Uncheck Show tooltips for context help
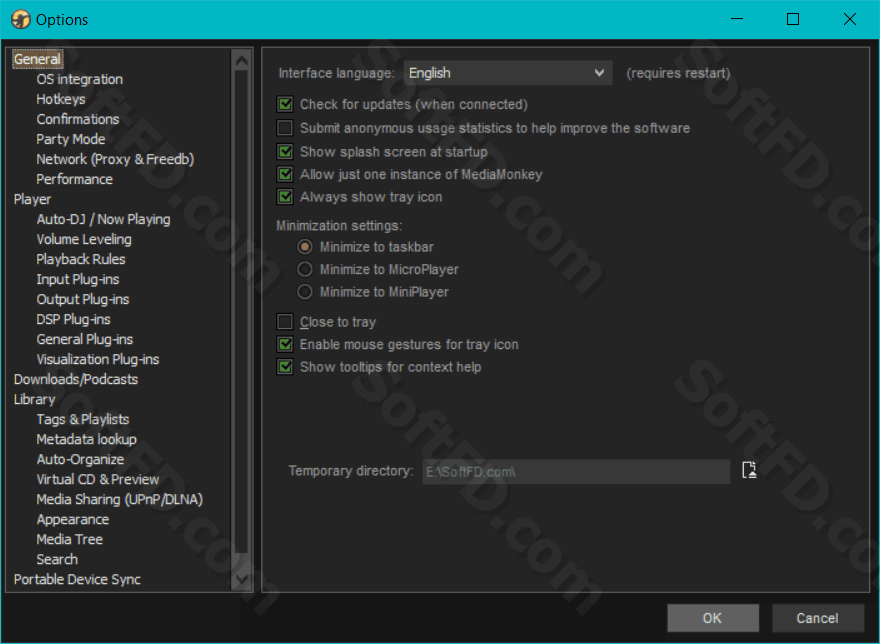The width and height of the screenshot is (880, 644). click(x=285, y=367)
